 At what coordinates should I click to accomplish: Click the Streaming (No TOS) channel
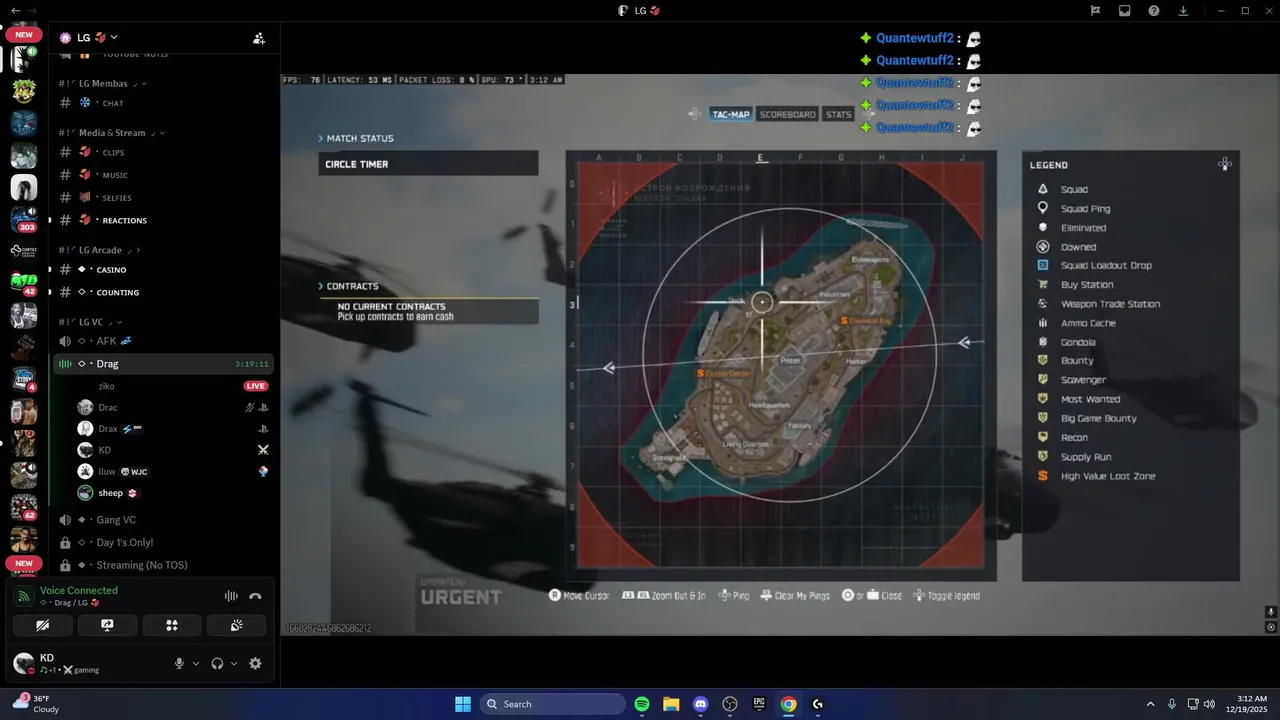(x=163, y=565)
